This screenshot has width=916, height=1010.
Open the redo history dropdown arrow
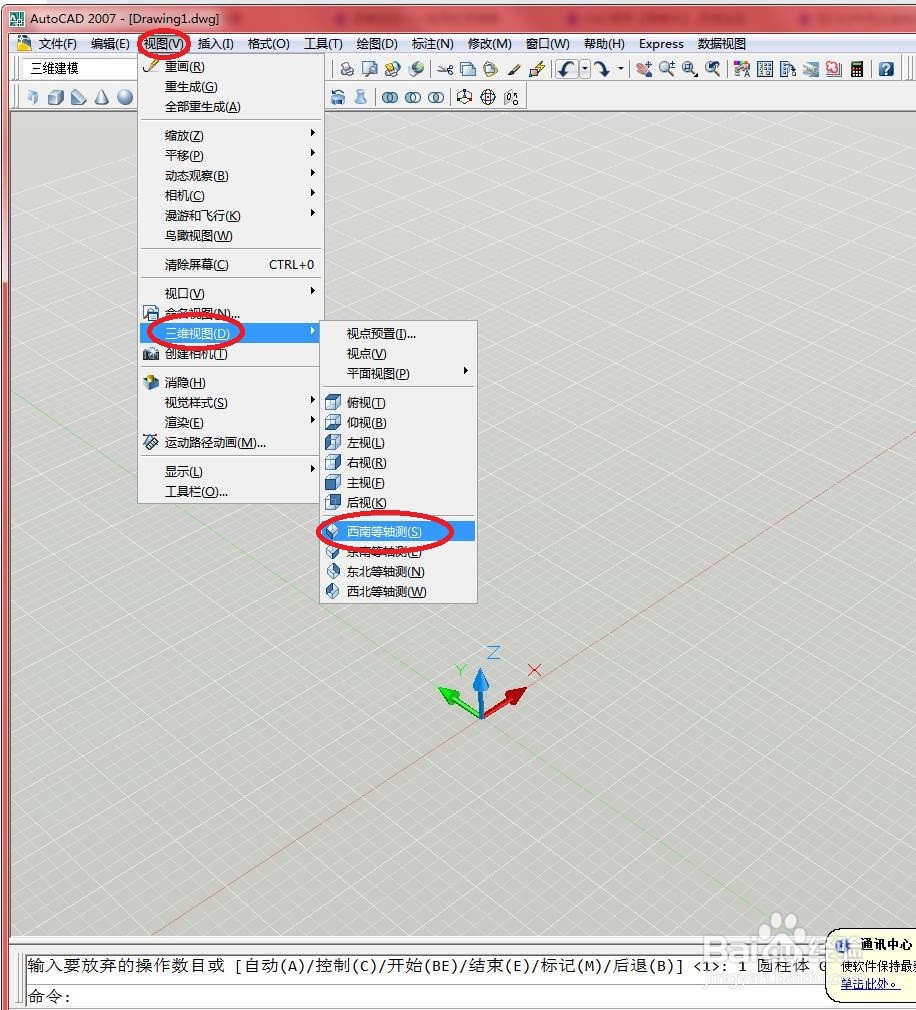(621, 69)
